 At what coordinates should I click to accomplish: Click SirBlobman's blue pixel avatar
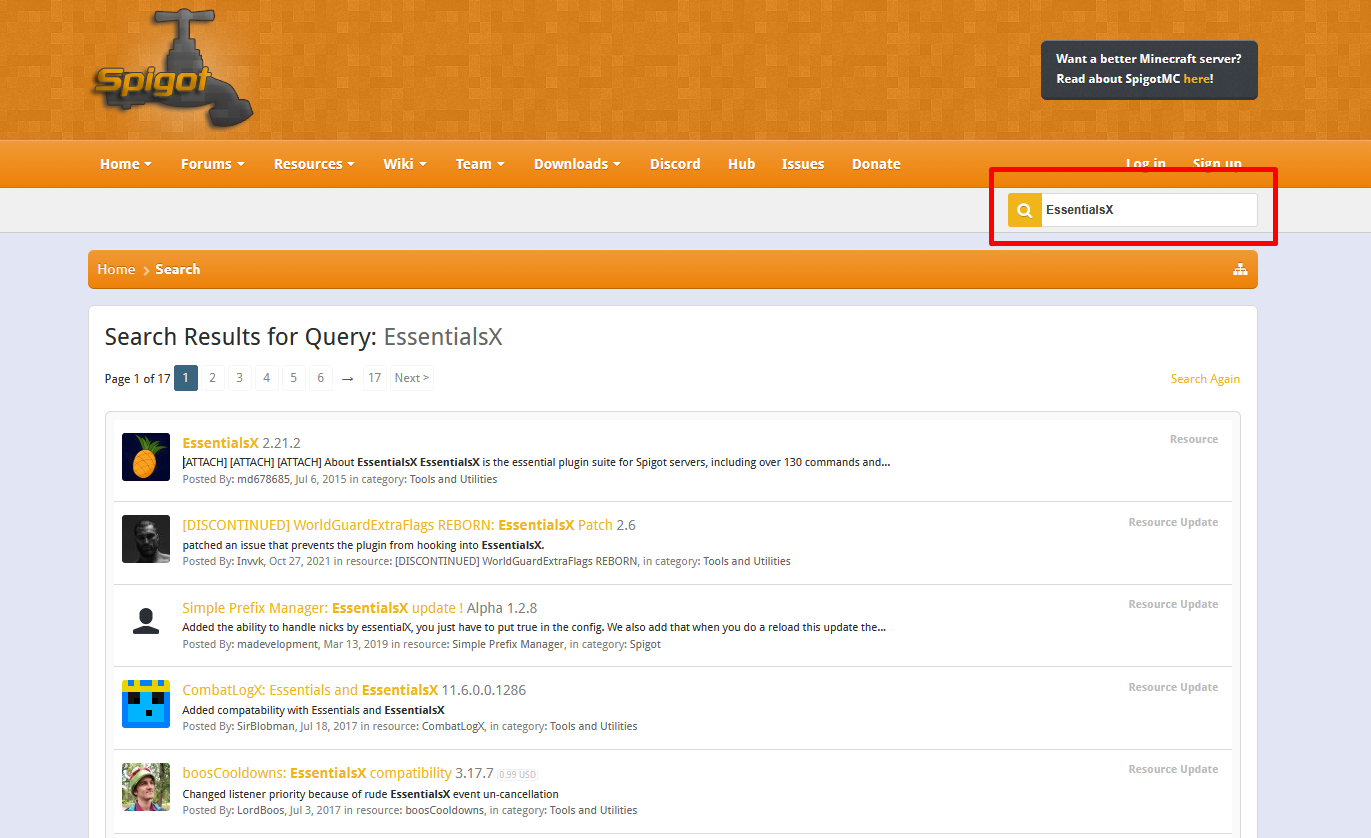(146, 704)
